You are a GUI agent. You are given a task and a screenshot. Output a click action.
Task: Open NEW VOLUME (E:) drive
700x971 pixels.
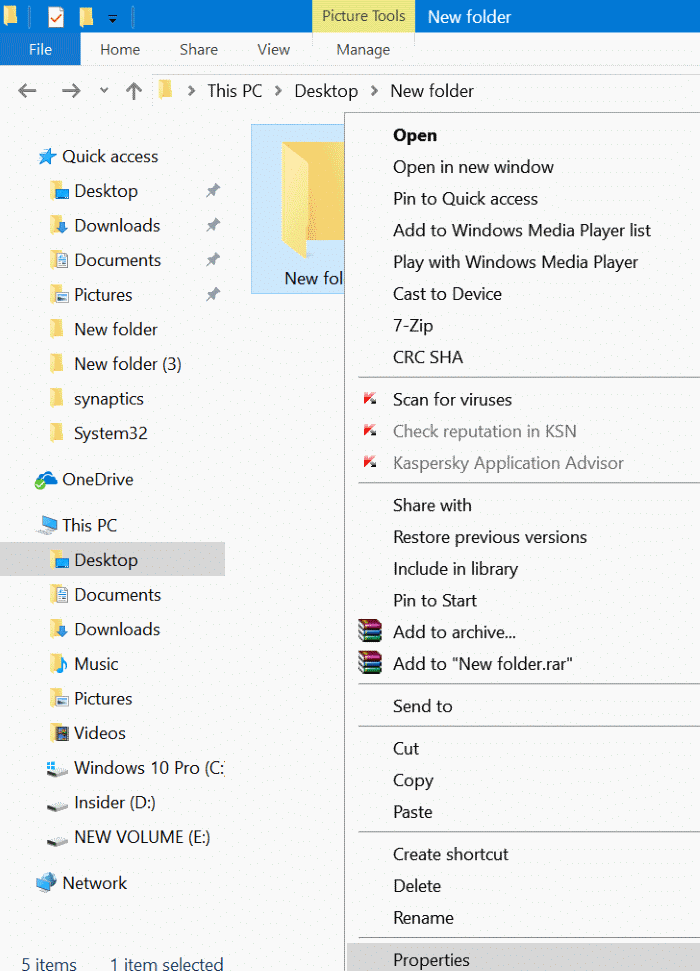click(x=142, y=837)
